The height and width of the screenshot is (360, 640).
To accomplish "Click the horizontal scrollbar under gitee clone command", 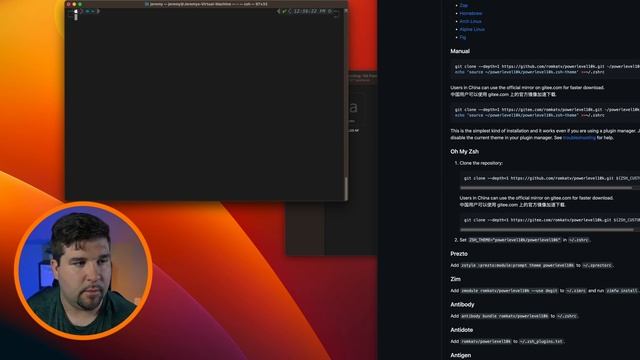I will (x=547, y=230).
